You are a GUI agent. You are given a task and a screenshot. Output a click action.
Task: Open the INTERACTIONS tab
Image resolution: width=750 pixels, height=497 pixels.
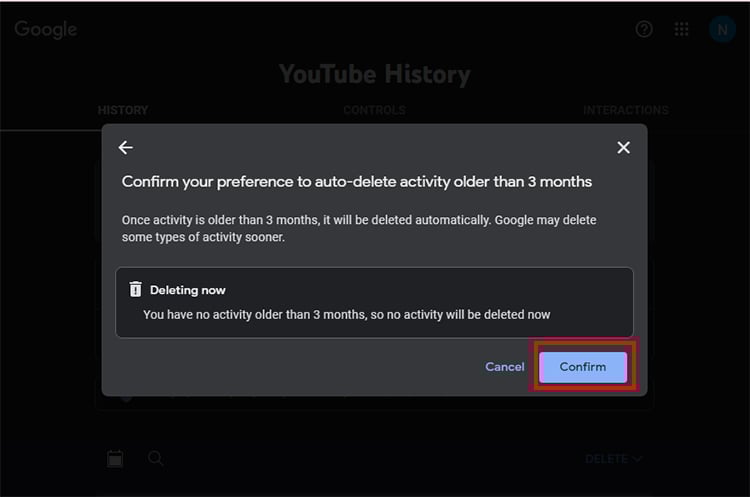tap(626, 110)
